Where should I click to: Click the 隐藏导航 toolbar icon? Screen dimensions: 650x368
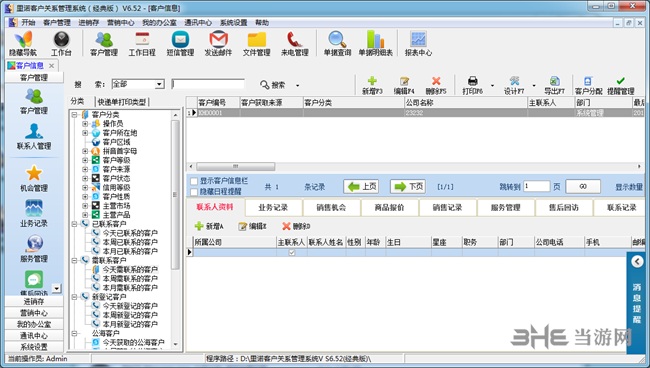(23, 43)
